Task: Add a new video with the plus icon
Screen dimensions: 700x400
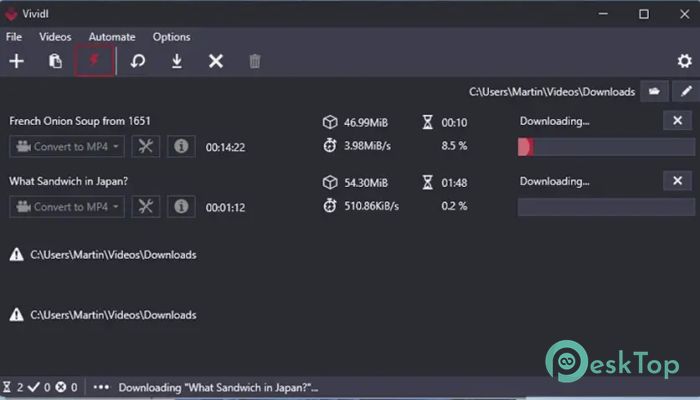Action: (x=17, y=61)
